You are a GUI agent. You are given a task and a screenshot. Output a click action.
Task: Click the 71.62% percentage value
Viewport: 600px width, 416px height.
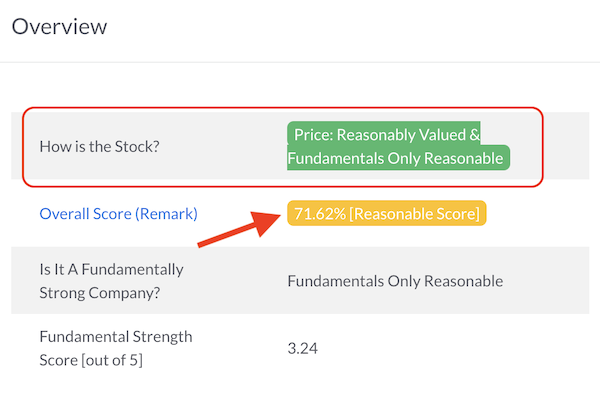click(320, 214)
